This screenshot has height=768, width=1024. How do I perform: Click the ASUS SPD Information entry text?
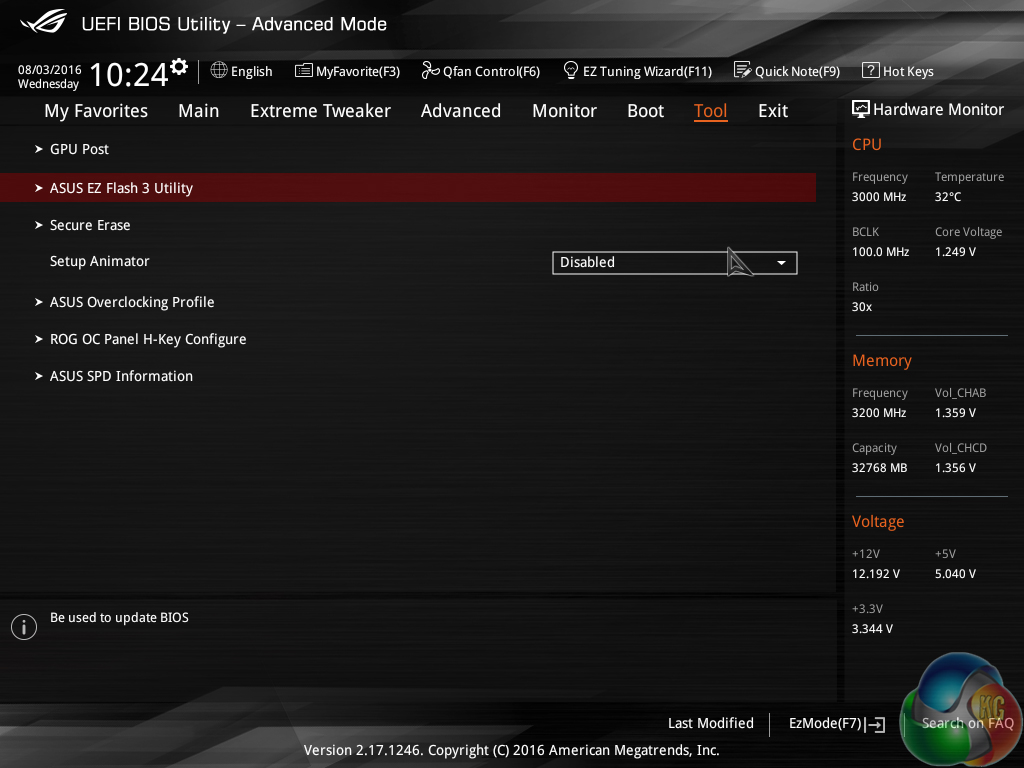pyautogui.click(x=121, y=376)
